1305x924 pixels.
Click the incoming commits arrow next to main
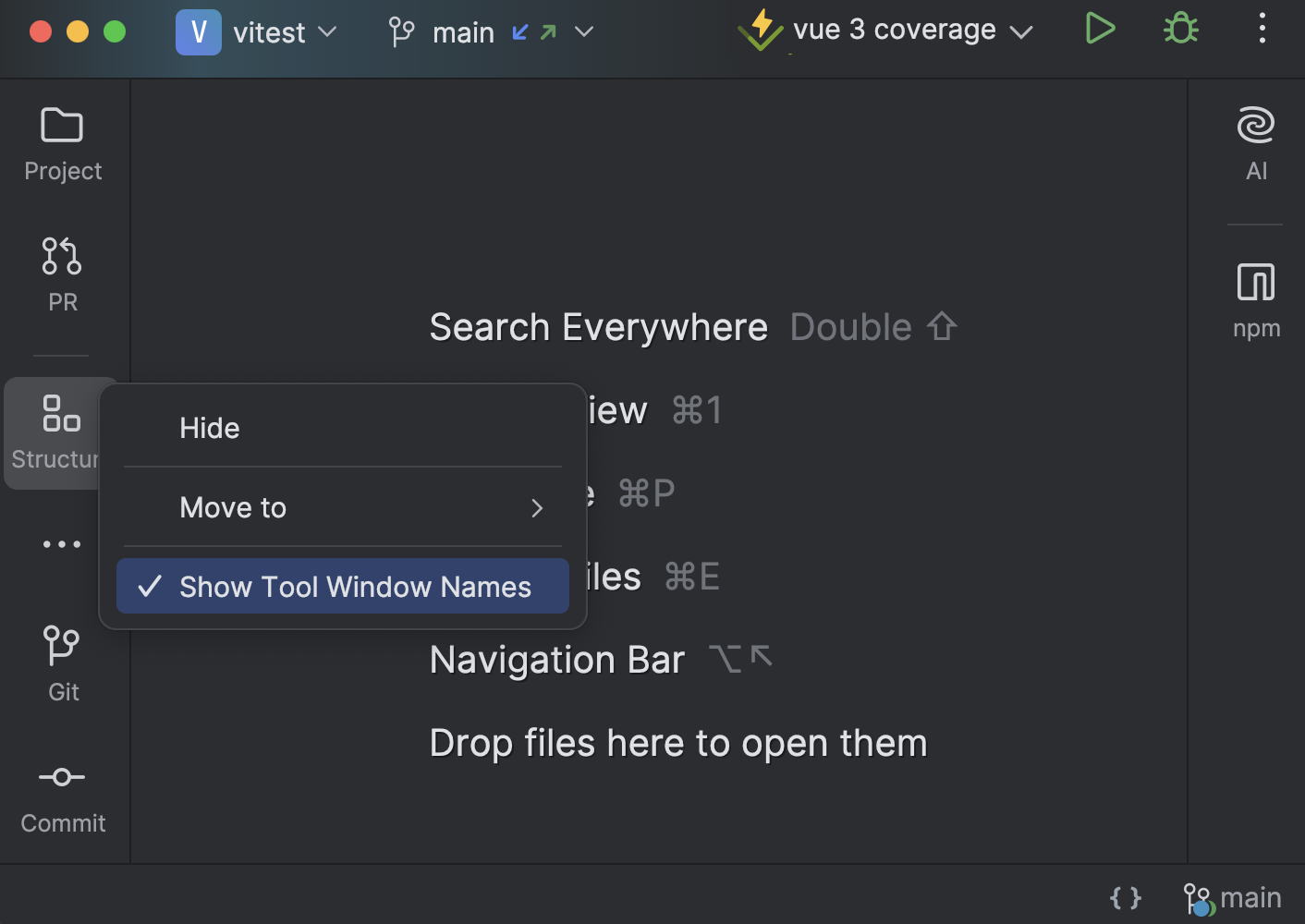point(521,30)
